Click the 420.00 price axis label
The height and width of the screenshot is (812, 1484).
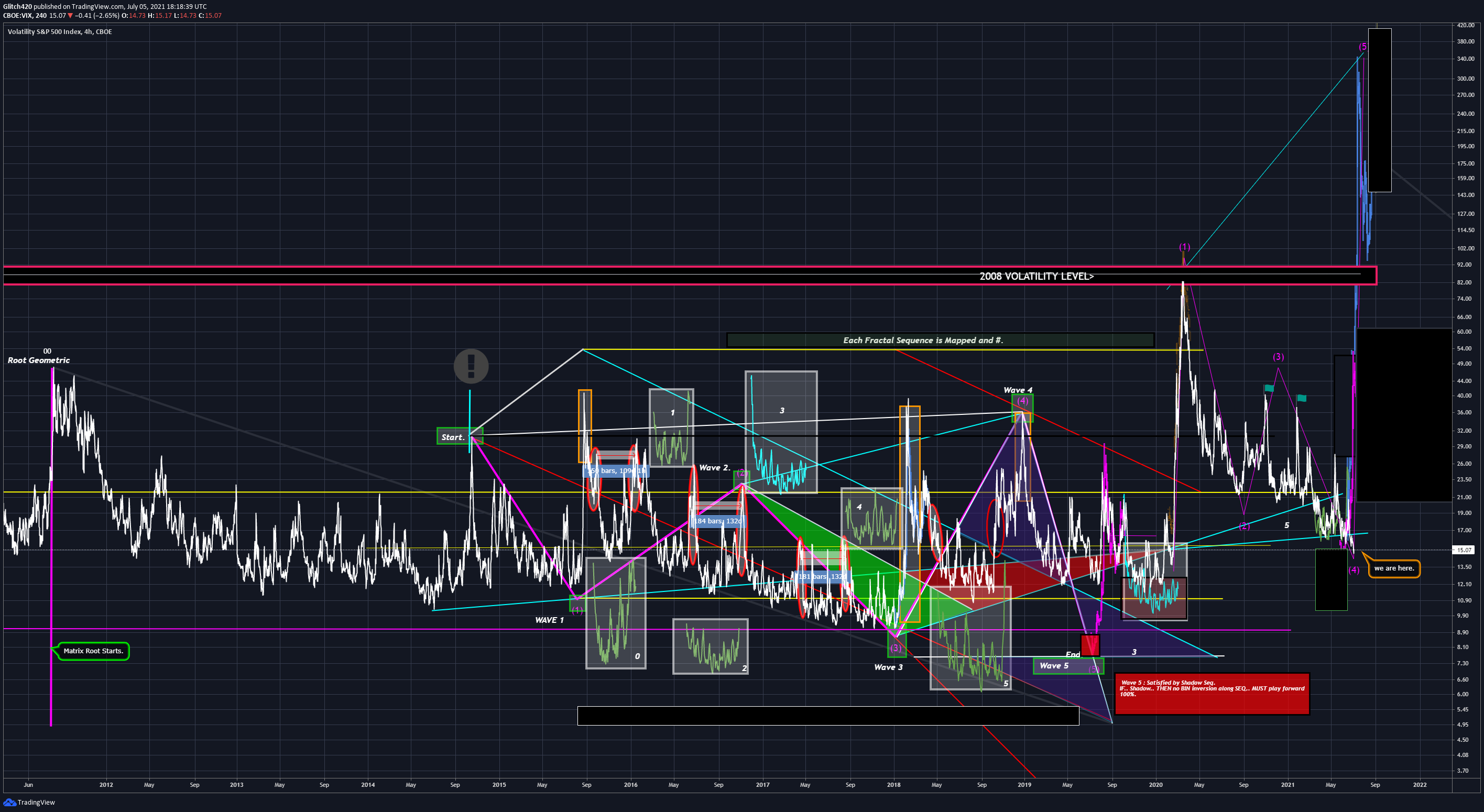click(x=1466, y=25)
